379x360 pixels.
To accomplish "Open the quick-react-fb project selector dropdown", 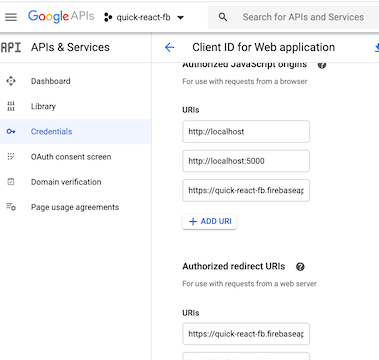I will tap(144, 17).
